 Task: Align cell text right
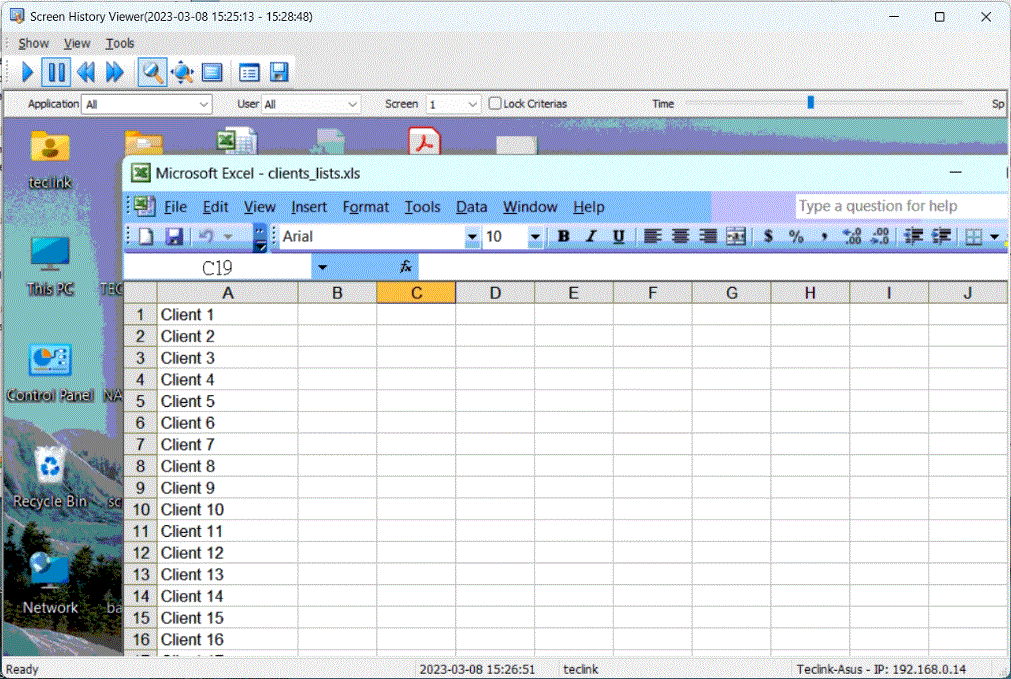coord(708,237)
